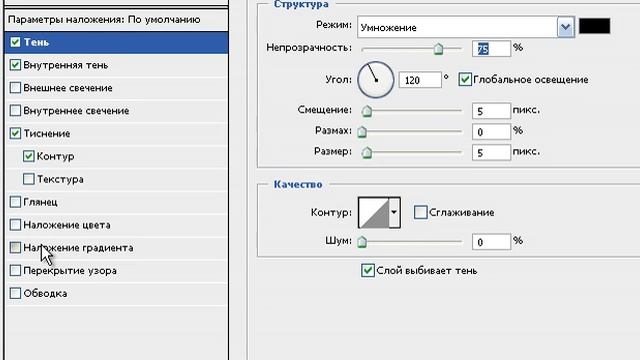Enable the Перекрытие узора checkbox

tap(15, 271)
